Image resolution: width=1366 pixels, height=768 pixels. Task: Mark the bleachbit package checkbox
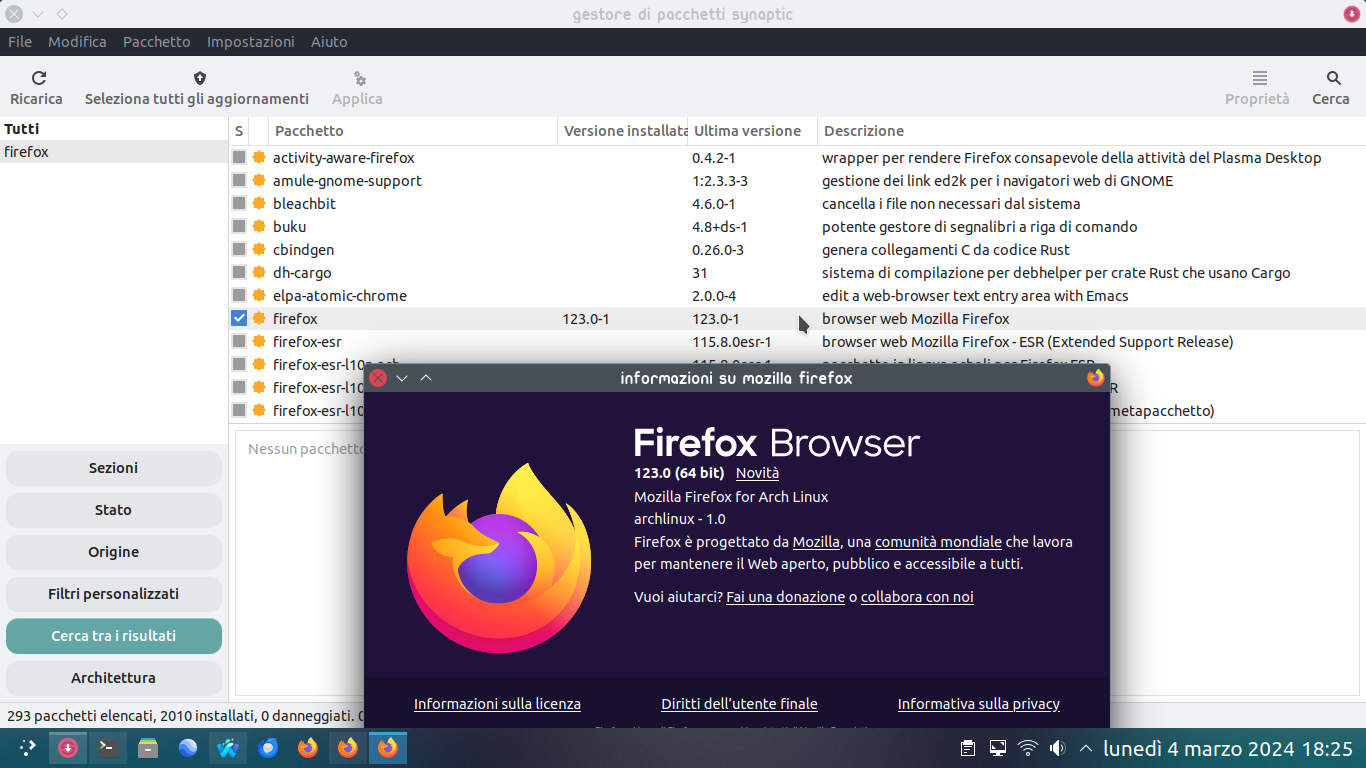239,204
